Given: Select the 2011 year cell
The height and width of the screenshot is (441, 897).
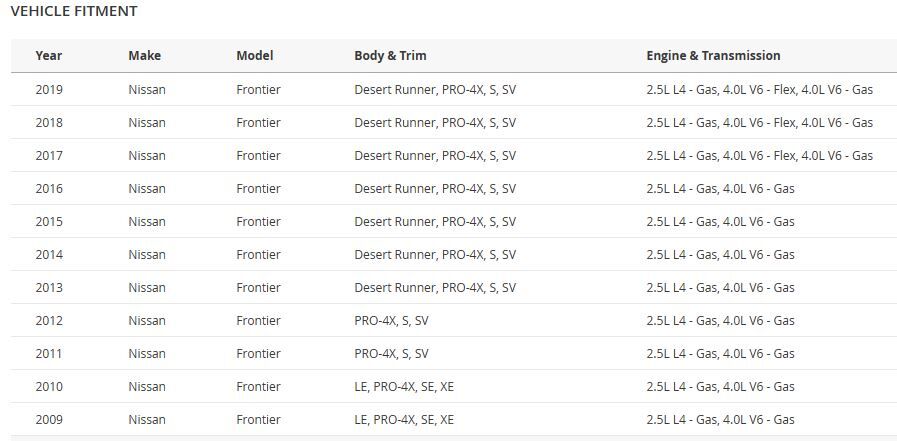Looking at the screenshot, I should pyautogui.click(x=49, y=353).
